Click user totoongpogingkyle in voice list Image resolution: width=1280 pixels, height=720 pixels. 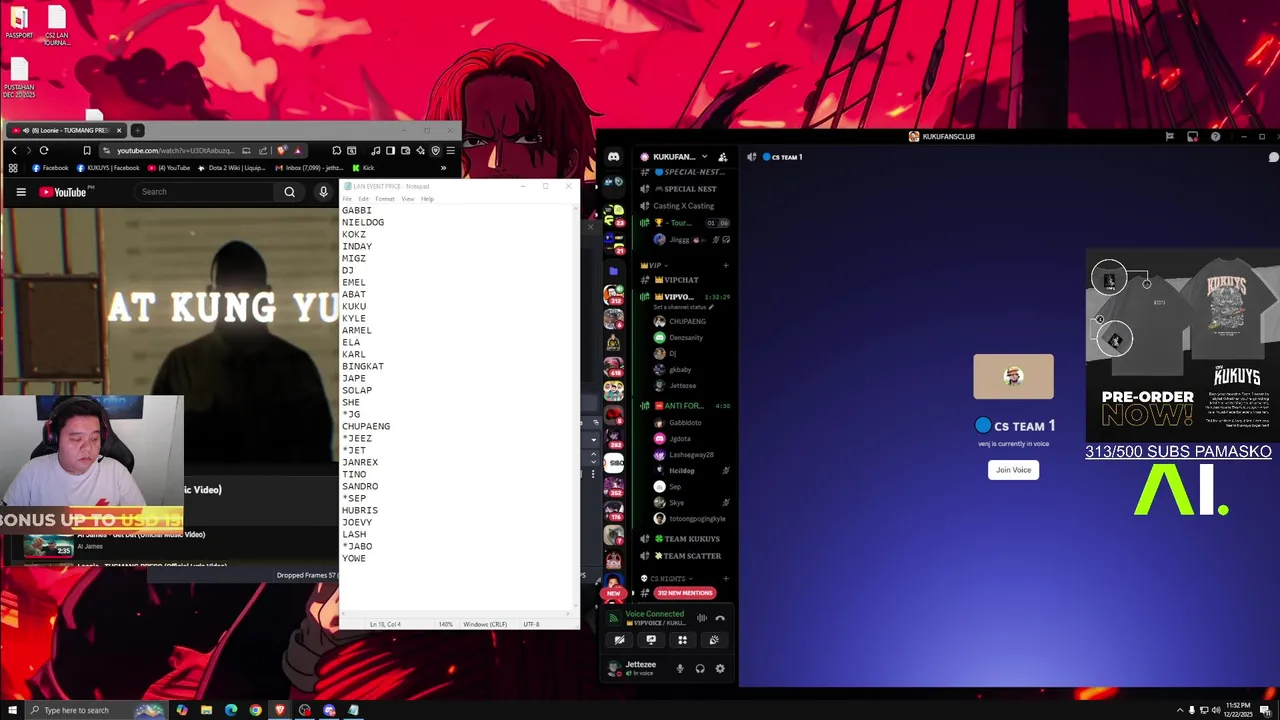click(696, 519)
